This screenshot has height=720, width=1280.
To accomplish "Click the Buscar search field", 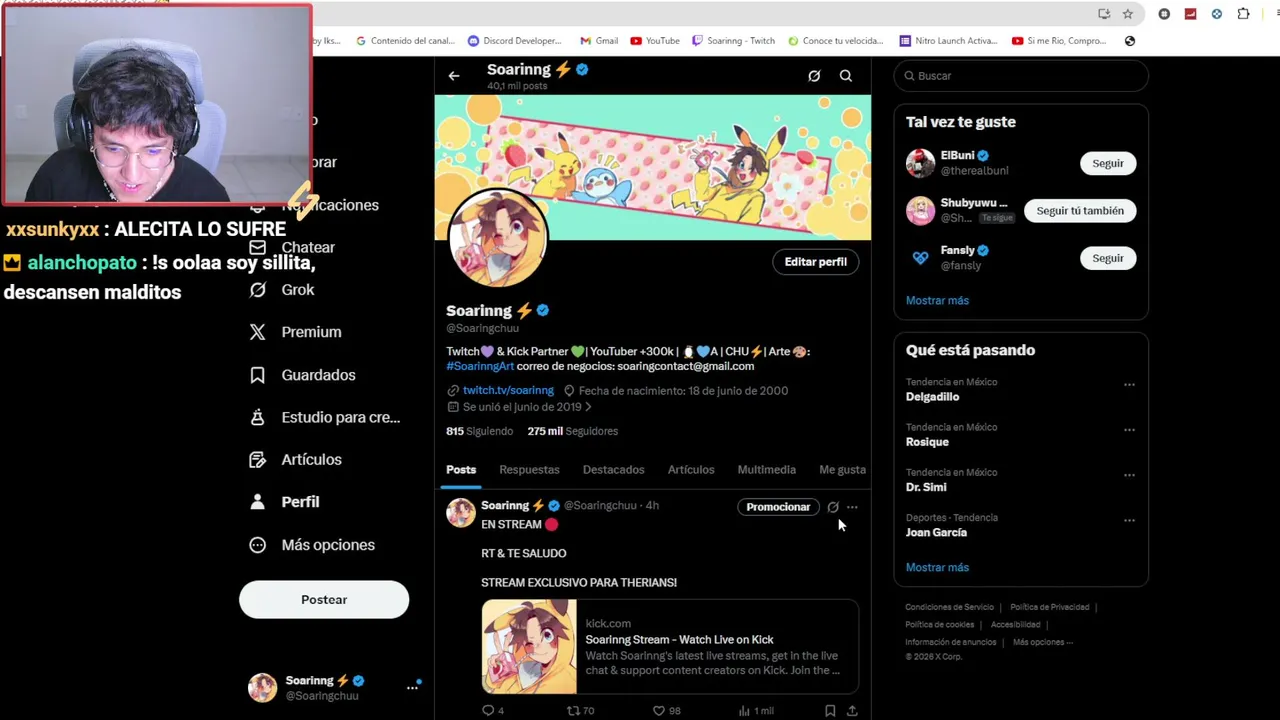I will tap(1021, 76).
